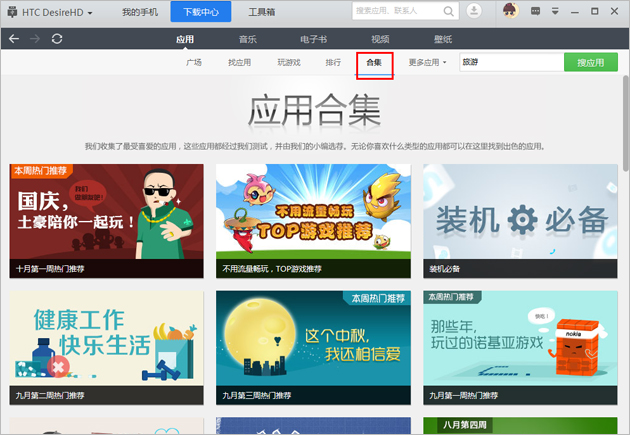Open the 装机必备 collection card
The image size is (630, 435).
pos(520,221)
